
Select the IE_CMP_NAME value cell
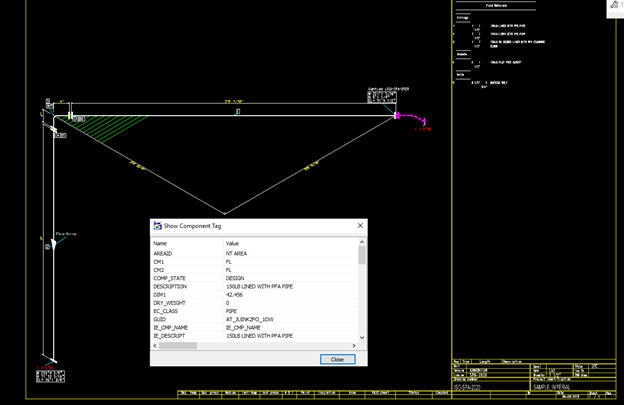coord(243,327)
